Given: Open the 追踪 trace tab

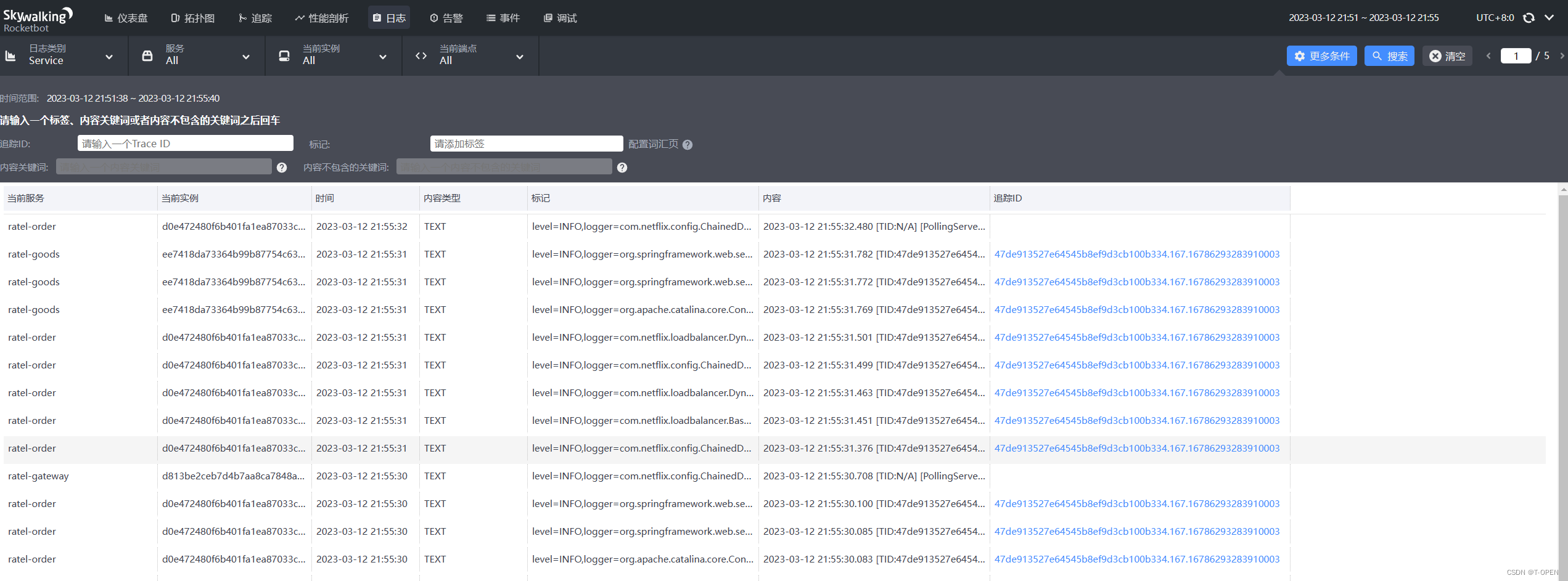Looking at the screenshot, I should [x=255, y=18].
